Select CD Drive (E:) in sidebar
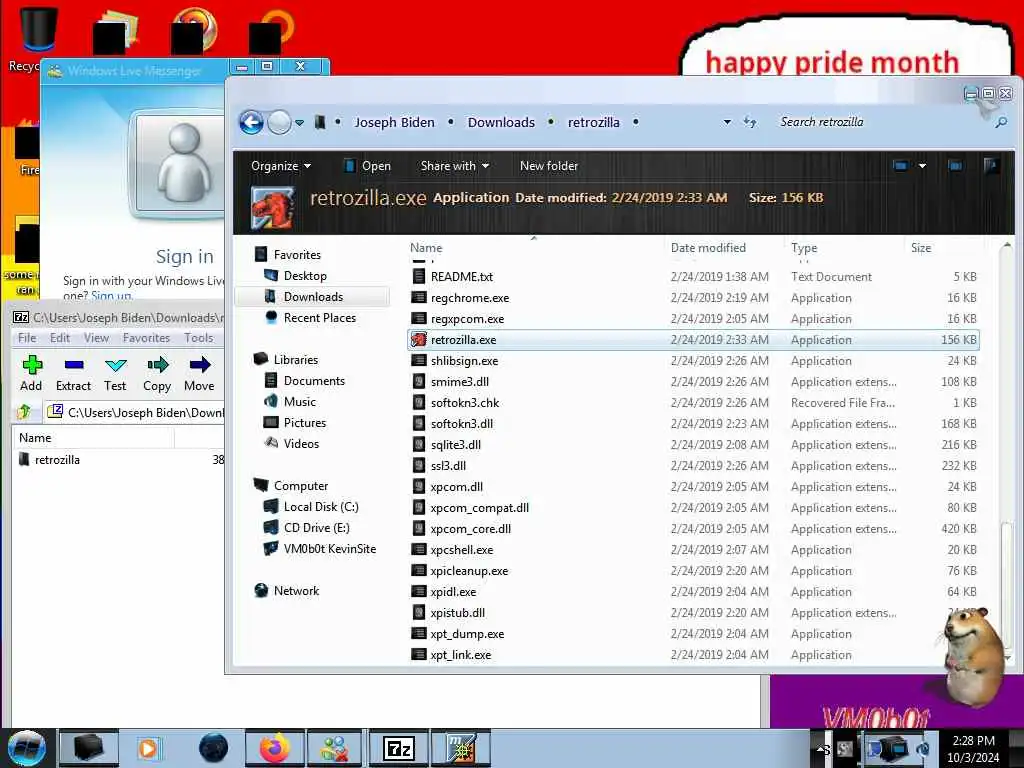The height and width of the screenshot is (768, 1024). tap(316, 527)
